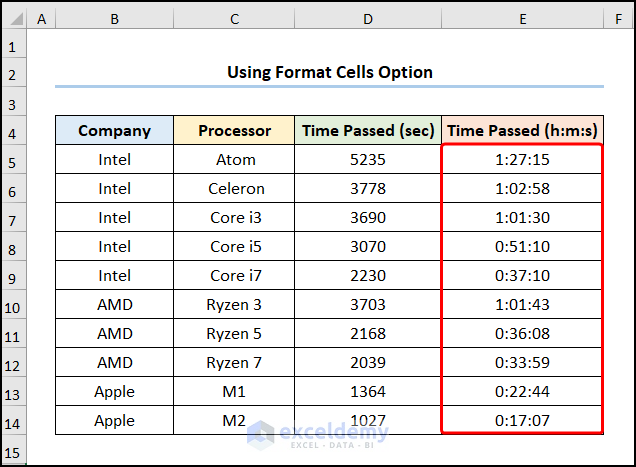636x467 pixels.
Task: Select column C header
Action: 235,19
